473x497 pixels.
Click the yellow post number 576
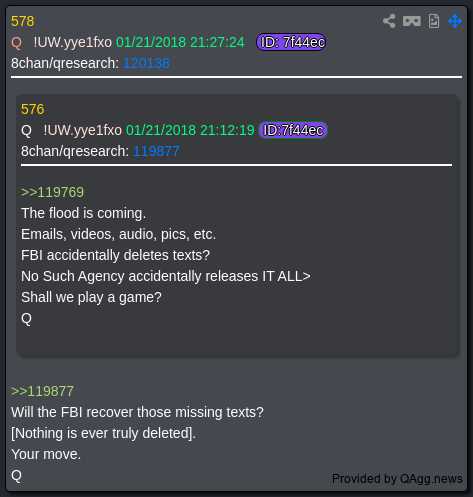(x=32, y=109)
